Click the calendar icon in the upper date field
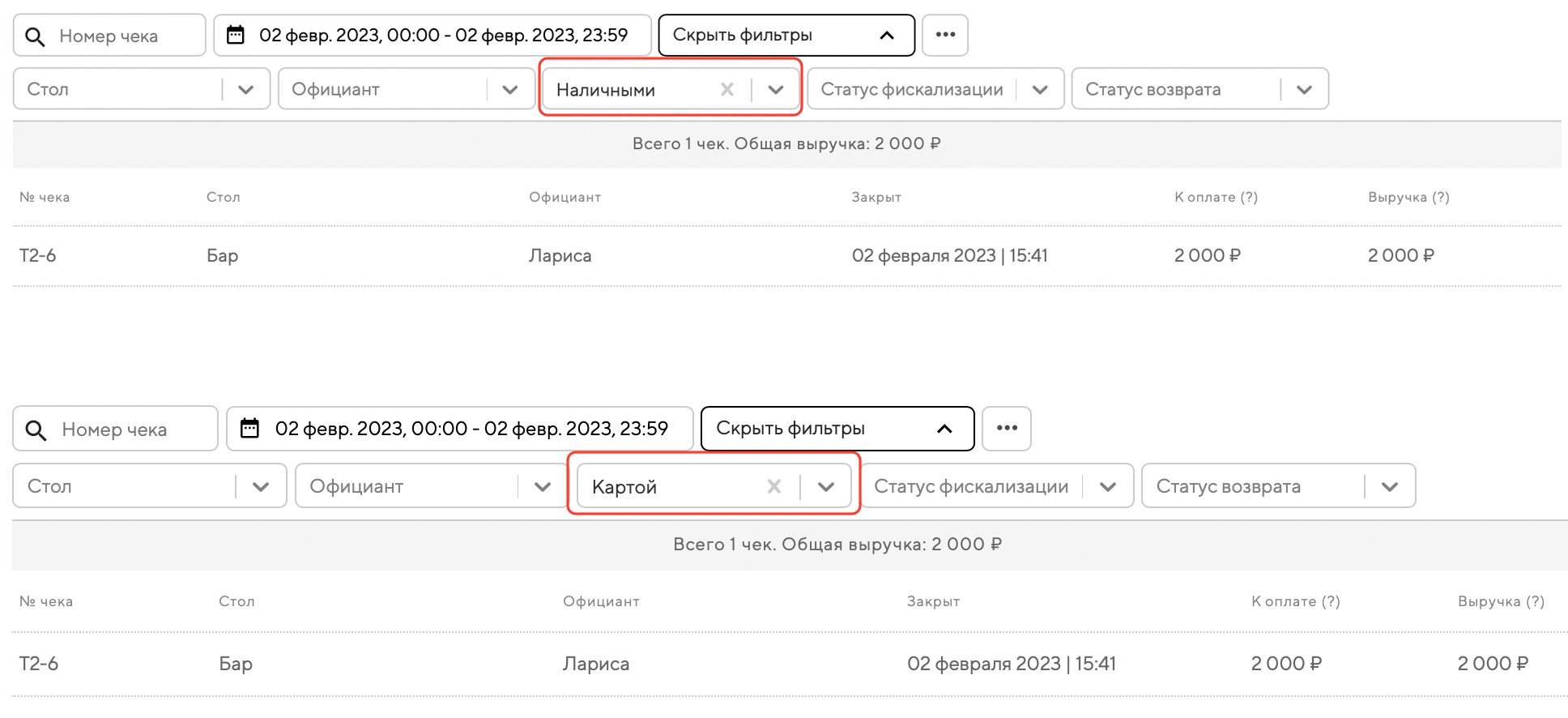Image resolution: width=1568 pixels, height=718 pixels. coord(236,35)
